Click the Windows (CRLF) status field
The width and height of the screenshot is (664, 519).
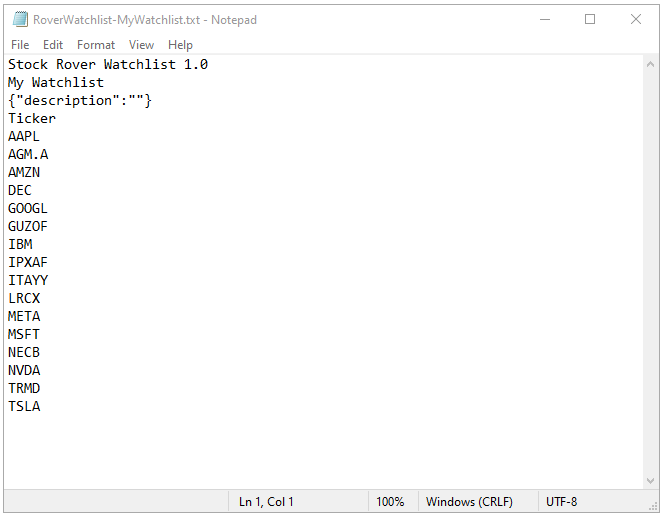(469, 502)
